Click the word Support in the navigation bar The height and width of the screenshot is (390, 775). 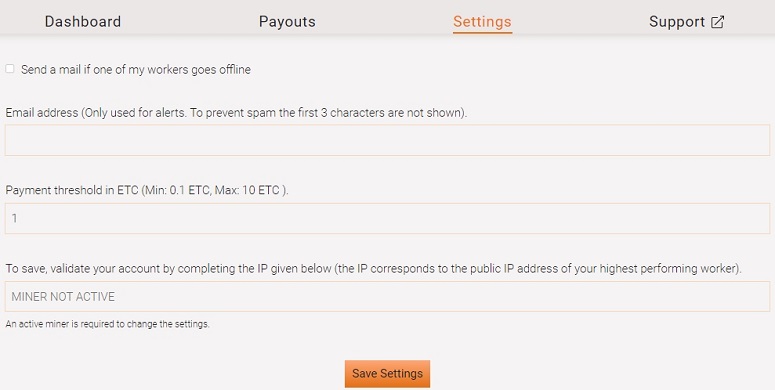(x=677, y=22)
